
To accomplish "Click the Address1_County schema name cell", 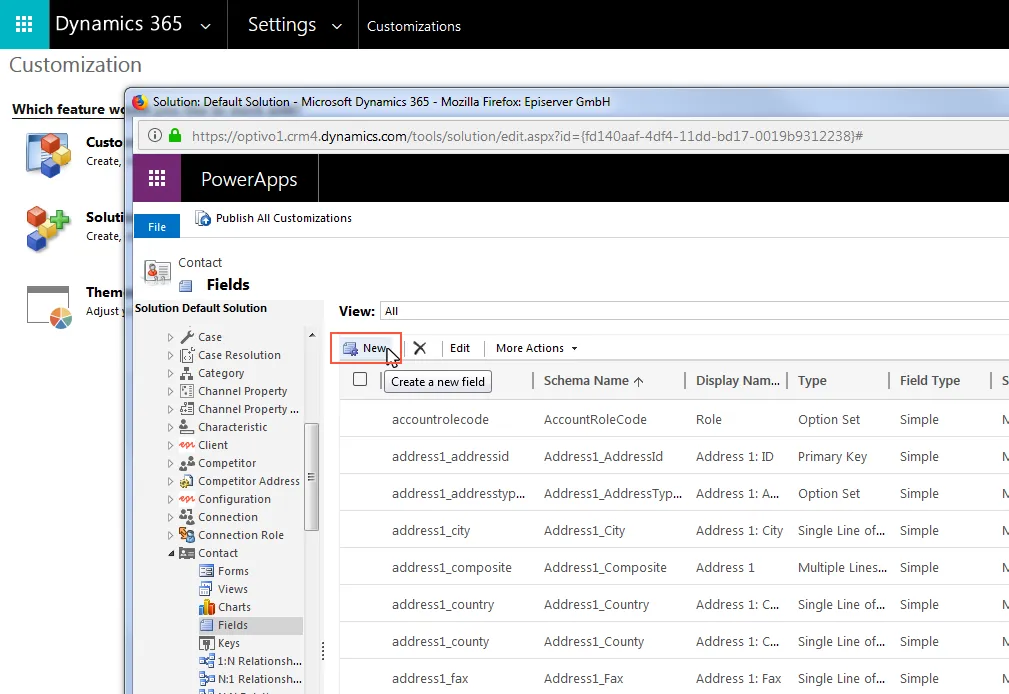I will (x=594, y=641).
